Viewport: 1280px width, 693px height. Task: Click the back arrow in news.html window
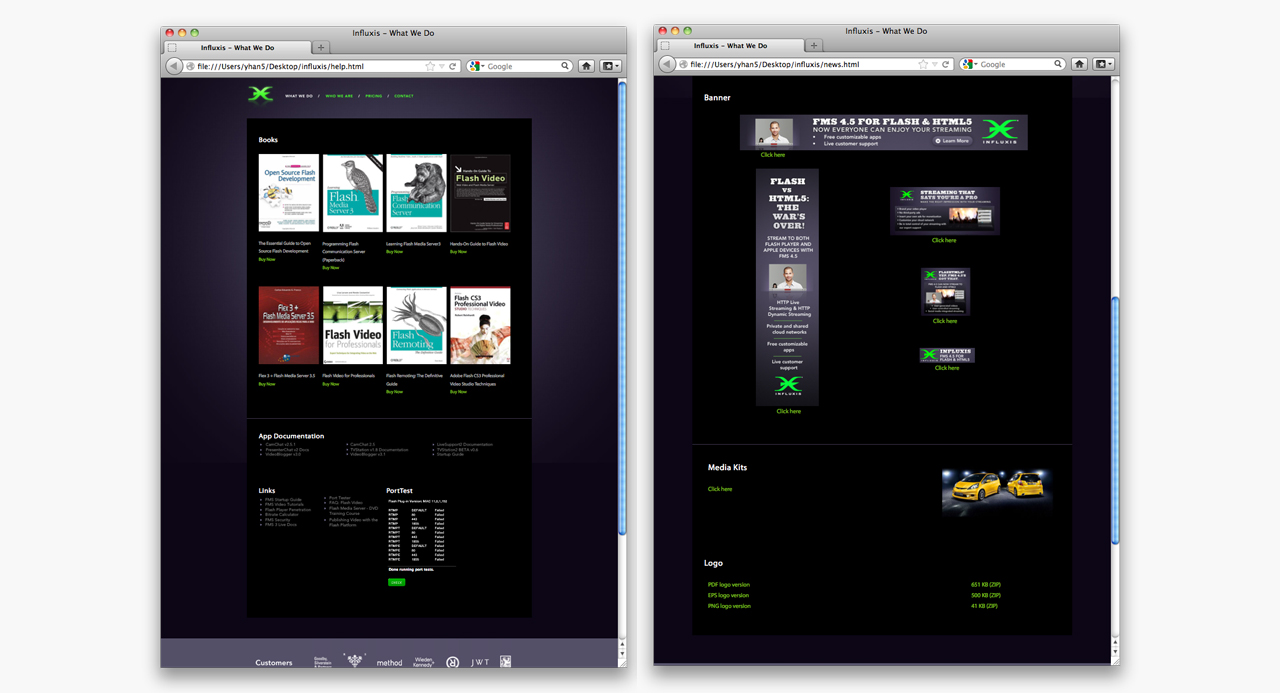pos(667,64)
